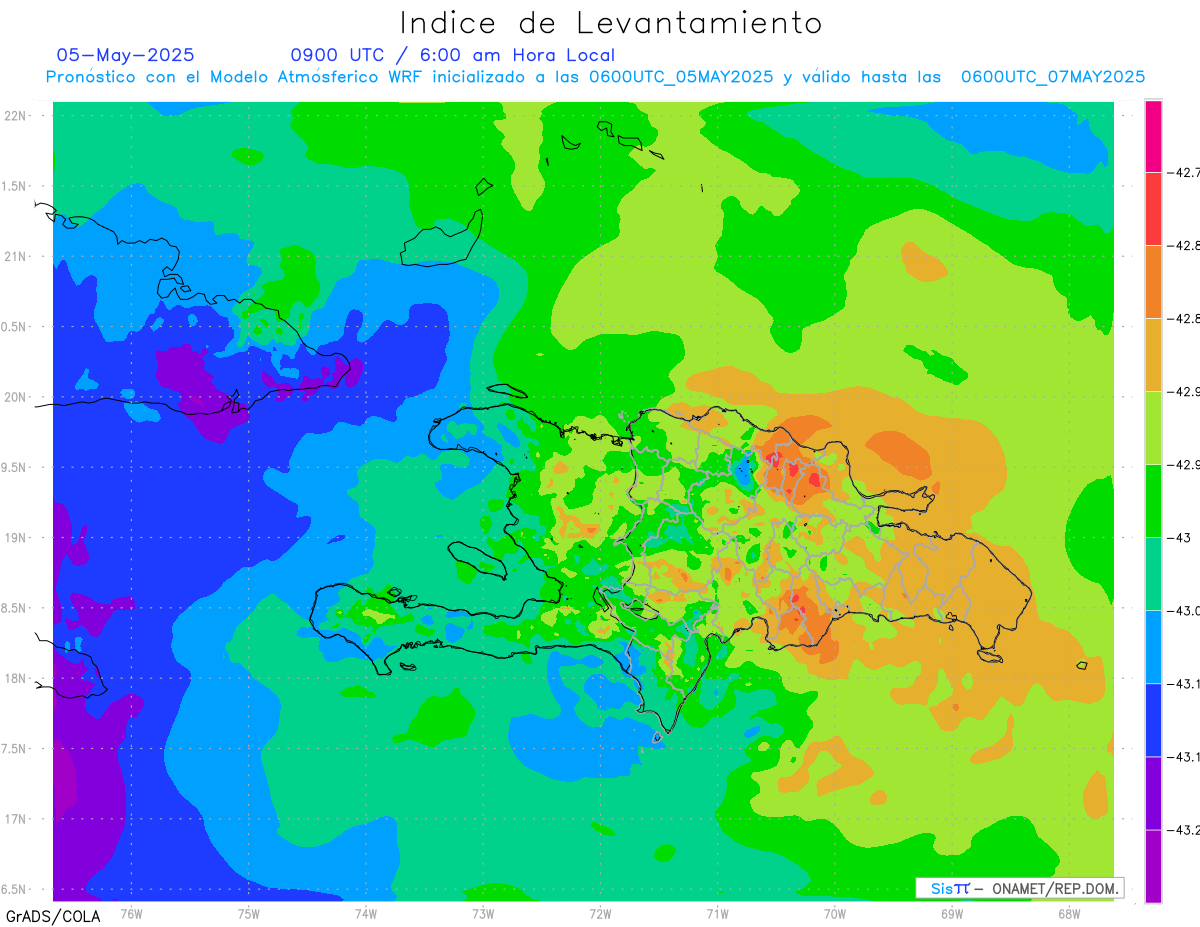The image size is (1200, 927).
Task: Click the '0600UTC_05MAY2025' initialization time
Action: tap(681, 77)
